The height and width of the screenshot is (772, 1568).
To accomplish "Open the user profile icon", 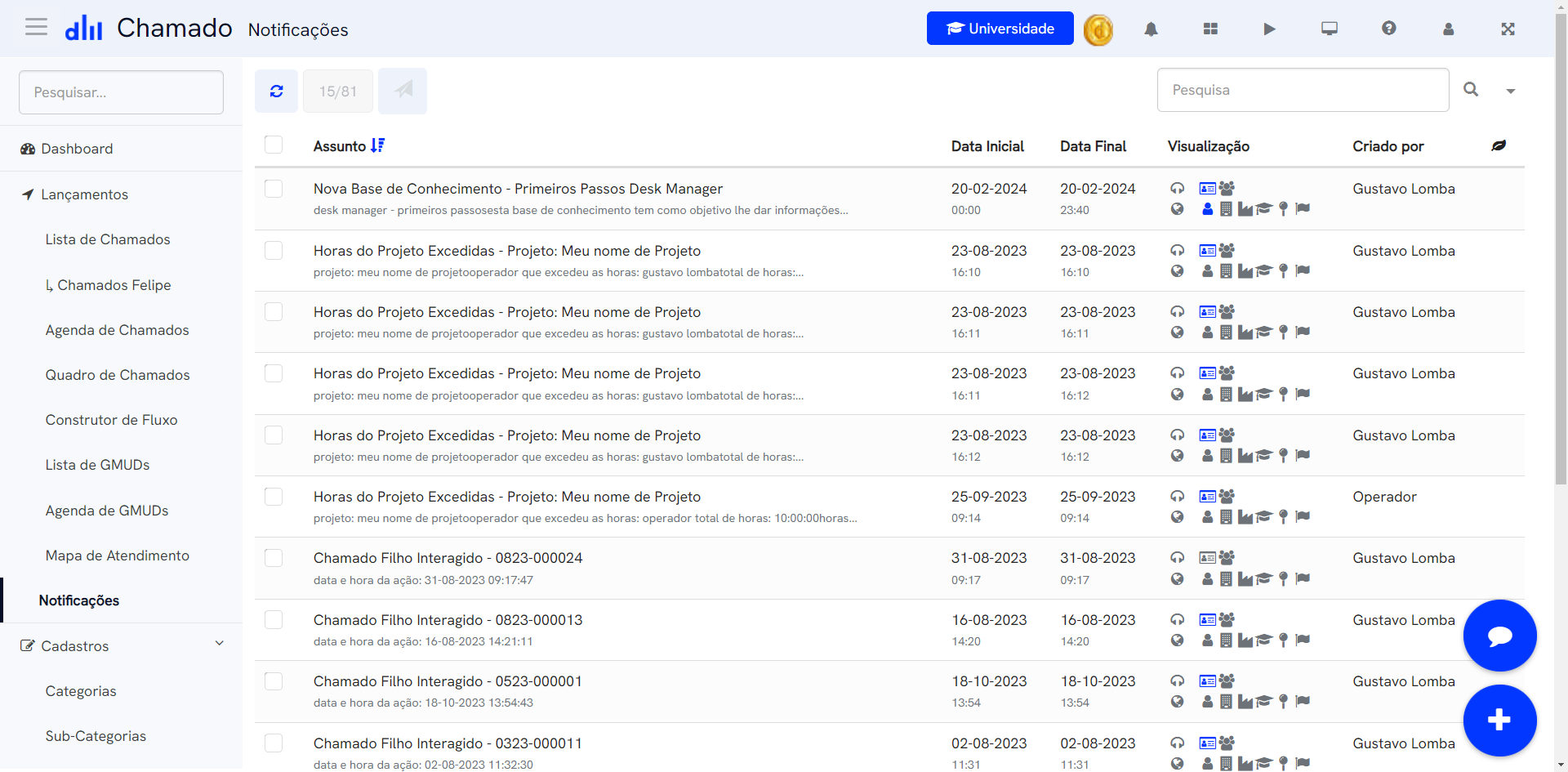I will coord(1448,29).
